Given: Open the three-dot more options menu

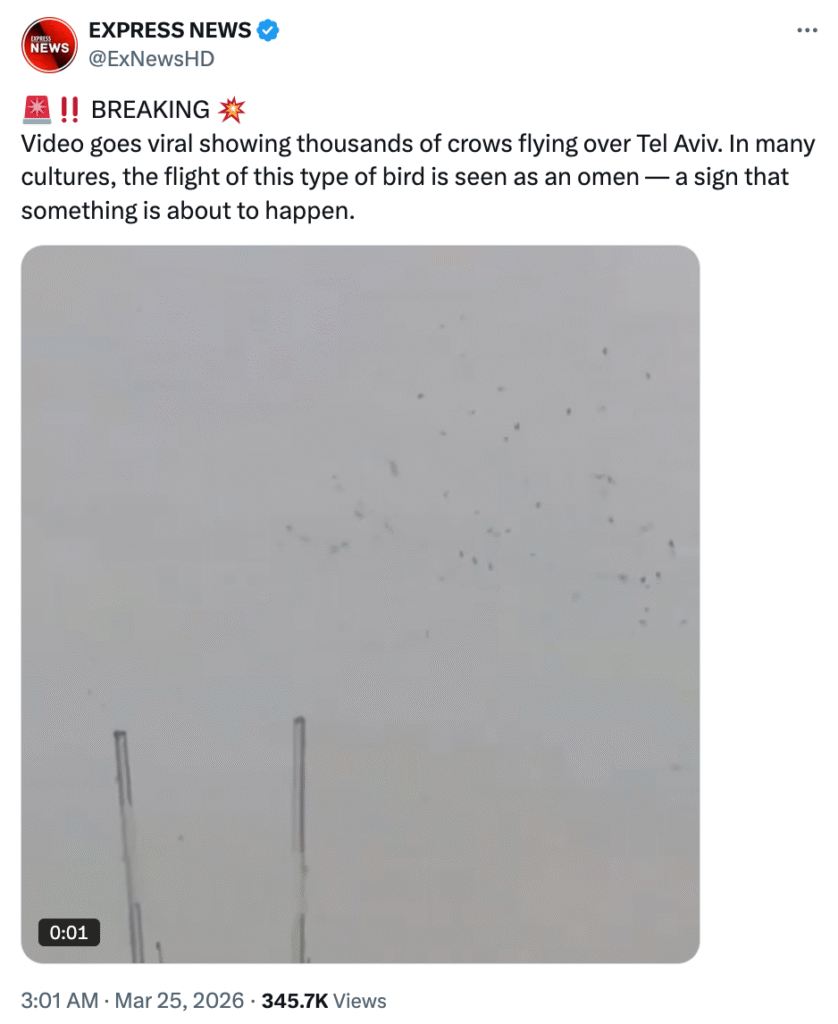Looking at the screenshot, I should point(807,30).
